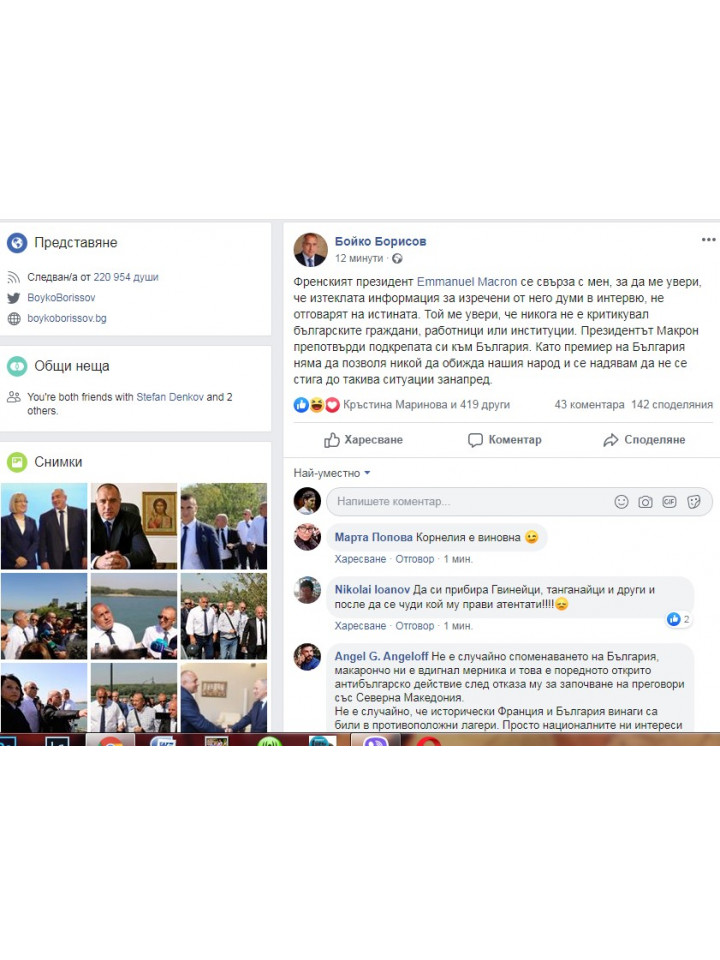720x960 pixels.
Task: Open the photo thumbnail with the religious icon painting
Action: (134, 526)
